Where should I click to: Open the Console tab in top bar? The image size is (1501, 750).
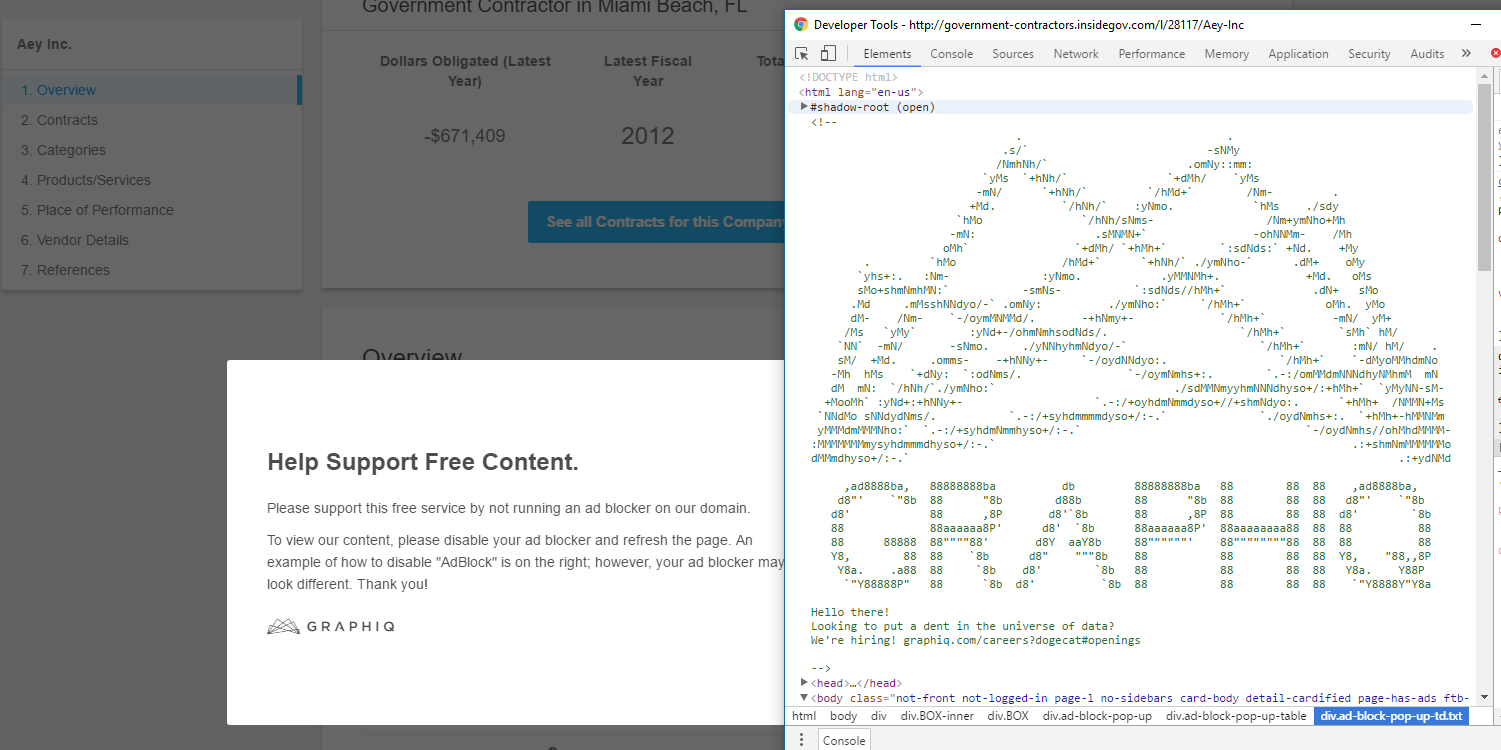point(952,54)
